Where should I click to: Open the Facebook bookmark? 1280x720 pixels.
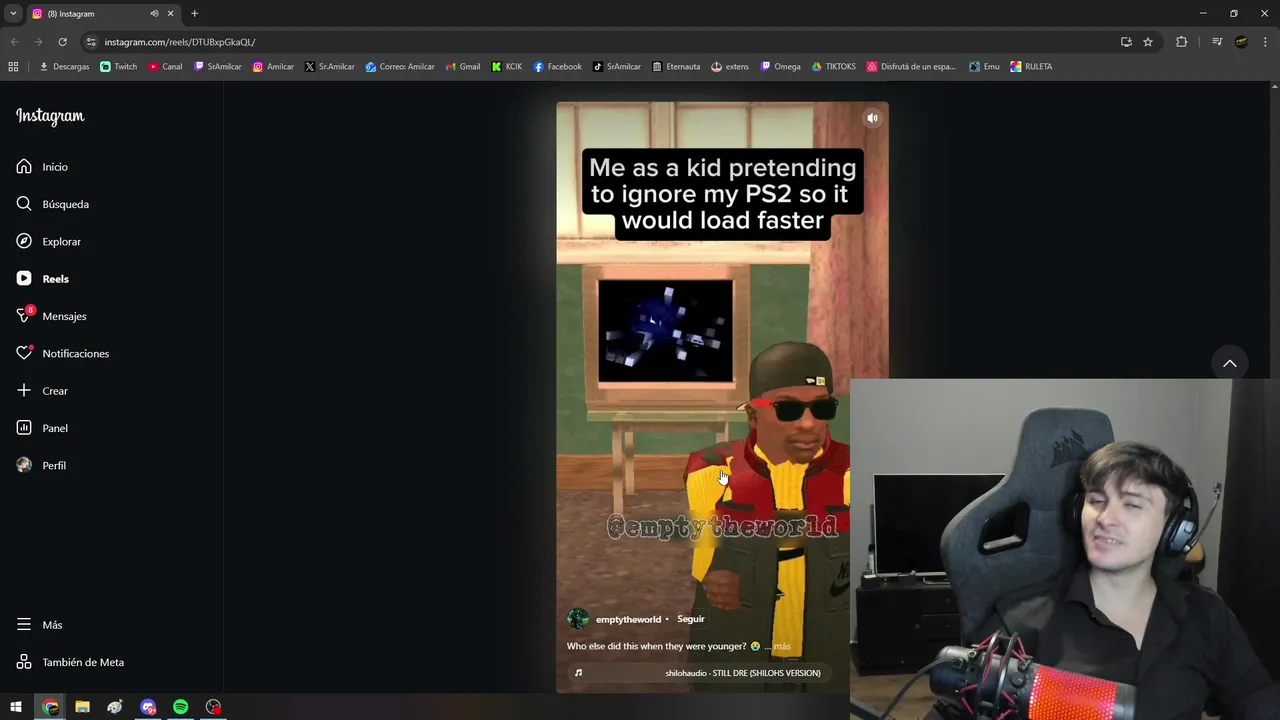pos(557,67)
